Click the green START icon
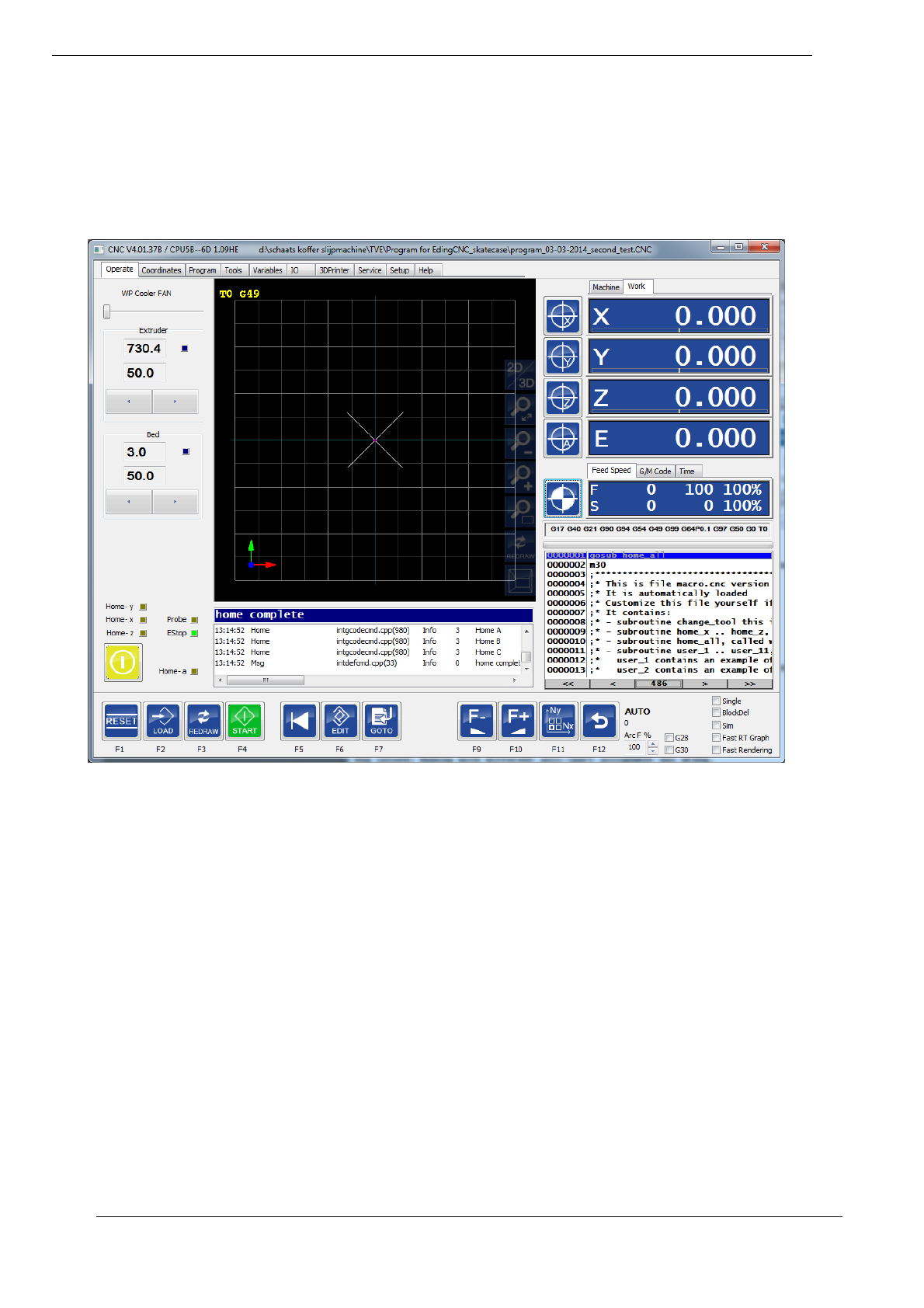 [x=244, y=721]
